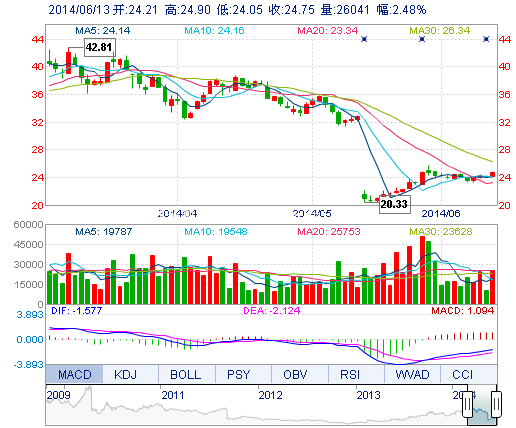
Task: Click the last candlestick on the chart
Action: point(492,174)
